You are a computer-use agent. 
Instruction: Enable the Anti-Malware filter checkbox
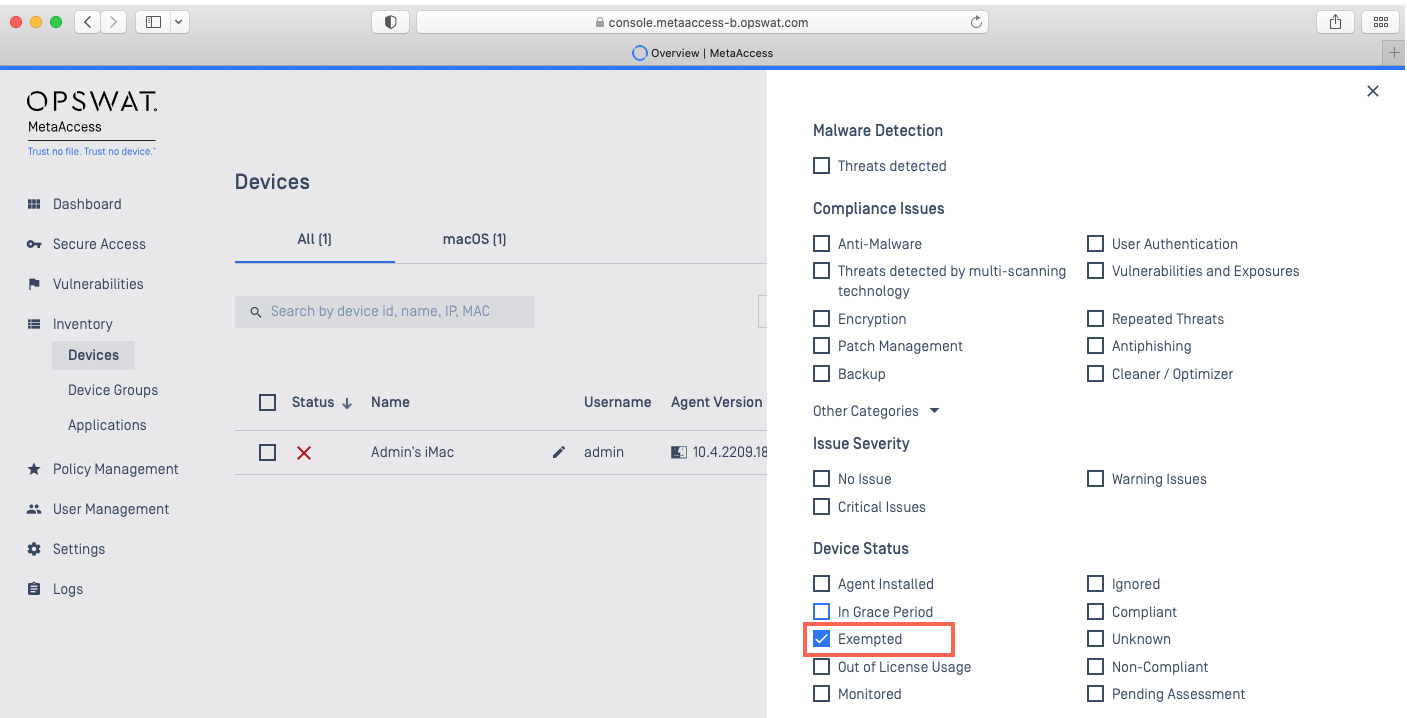[821, 244]
